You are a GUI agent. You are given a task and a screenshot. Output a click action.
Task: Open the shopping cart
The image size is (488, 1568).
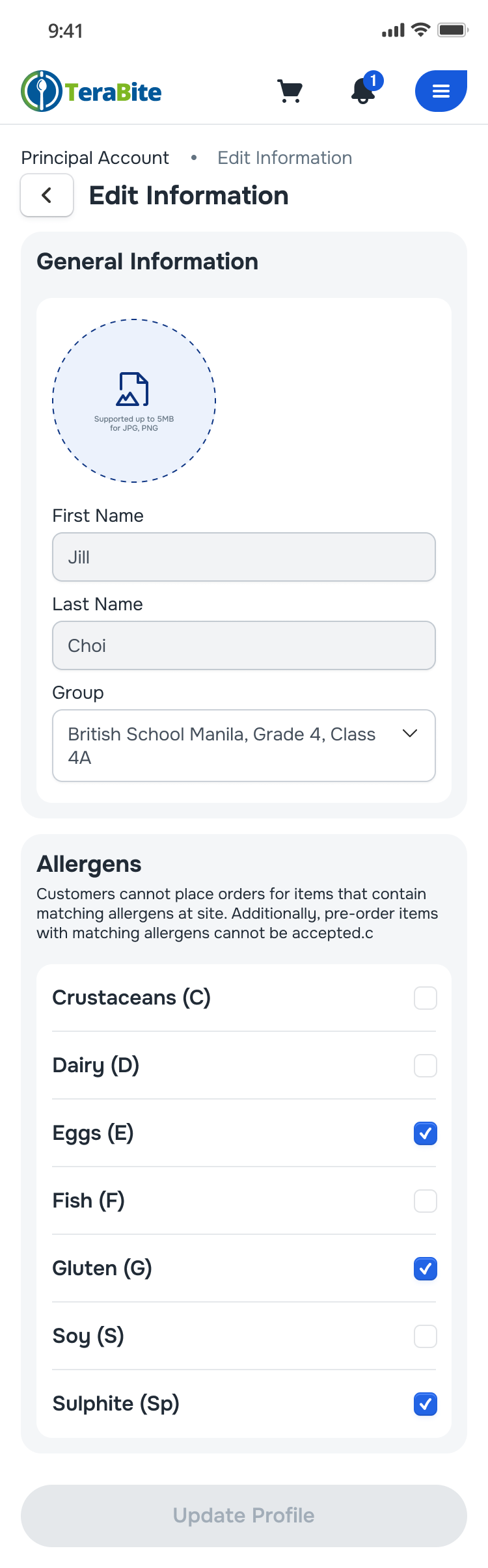pyautogui.click(x=290, y=91)
